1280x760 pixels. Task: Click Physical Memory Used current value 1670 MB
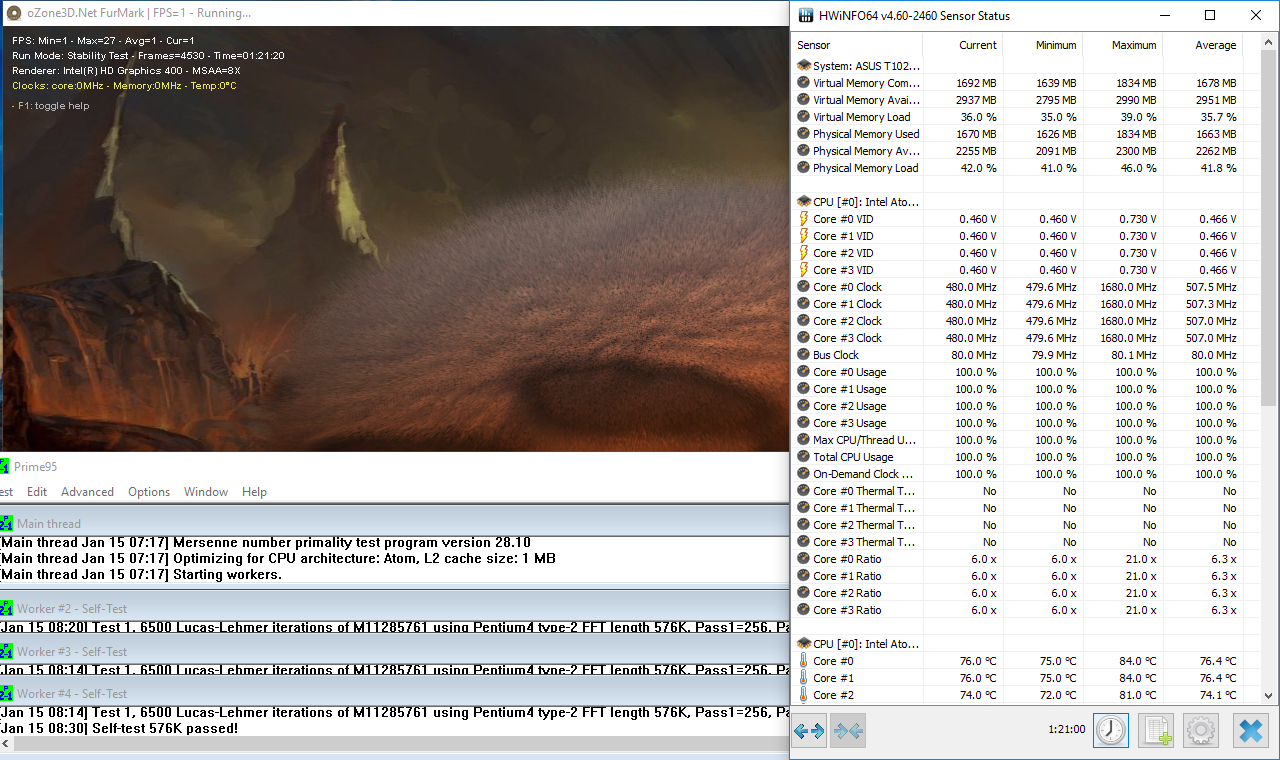tap(977, 134)
